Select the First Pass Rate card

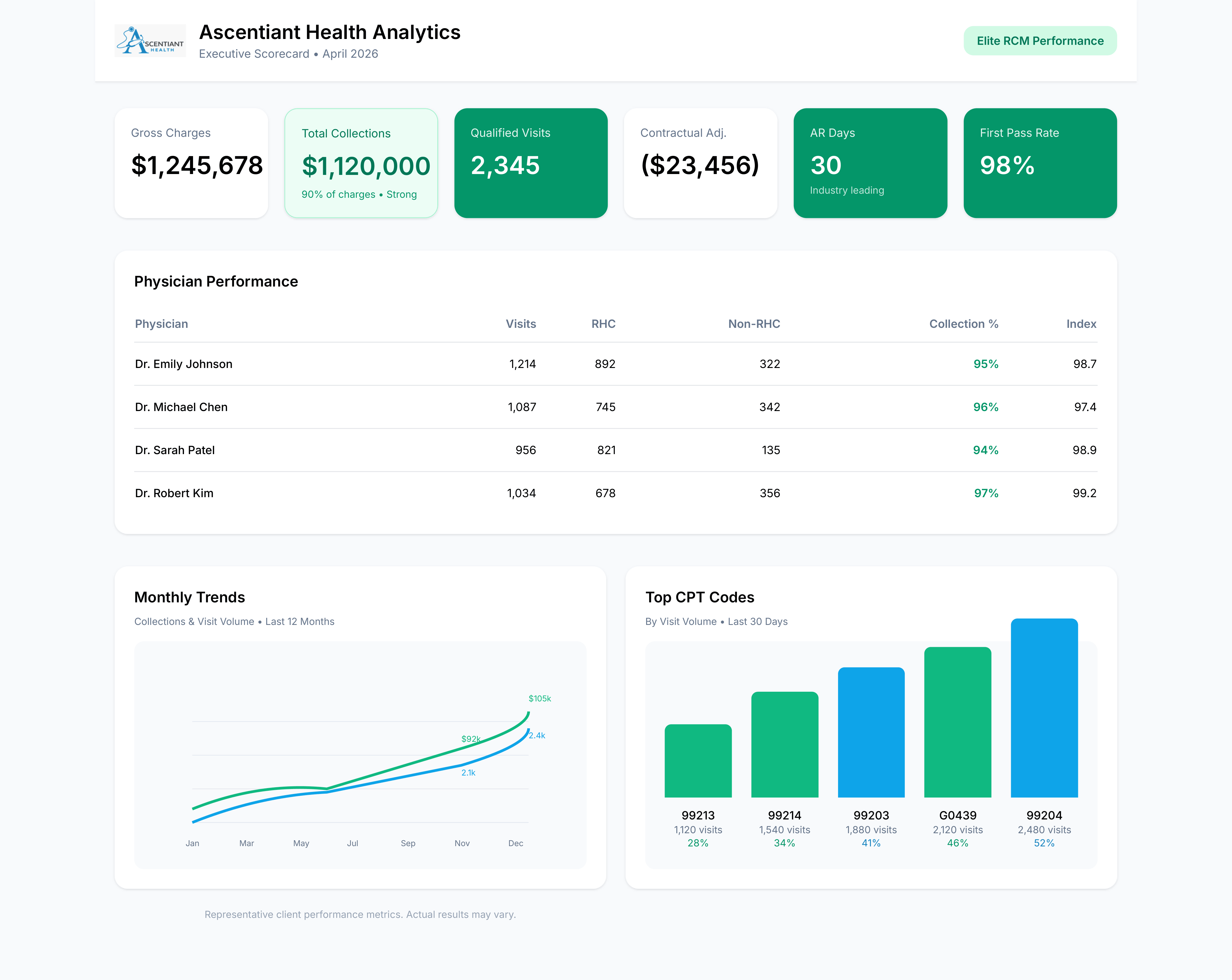[1040, 163]
